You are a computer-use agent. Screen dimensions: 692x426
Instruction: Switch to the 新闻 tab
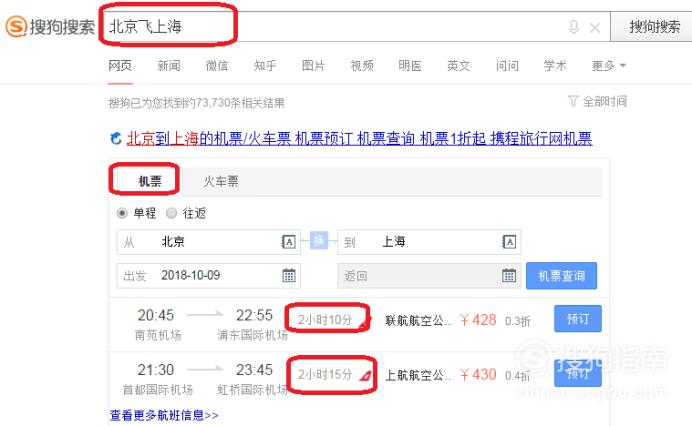(169, 66)
